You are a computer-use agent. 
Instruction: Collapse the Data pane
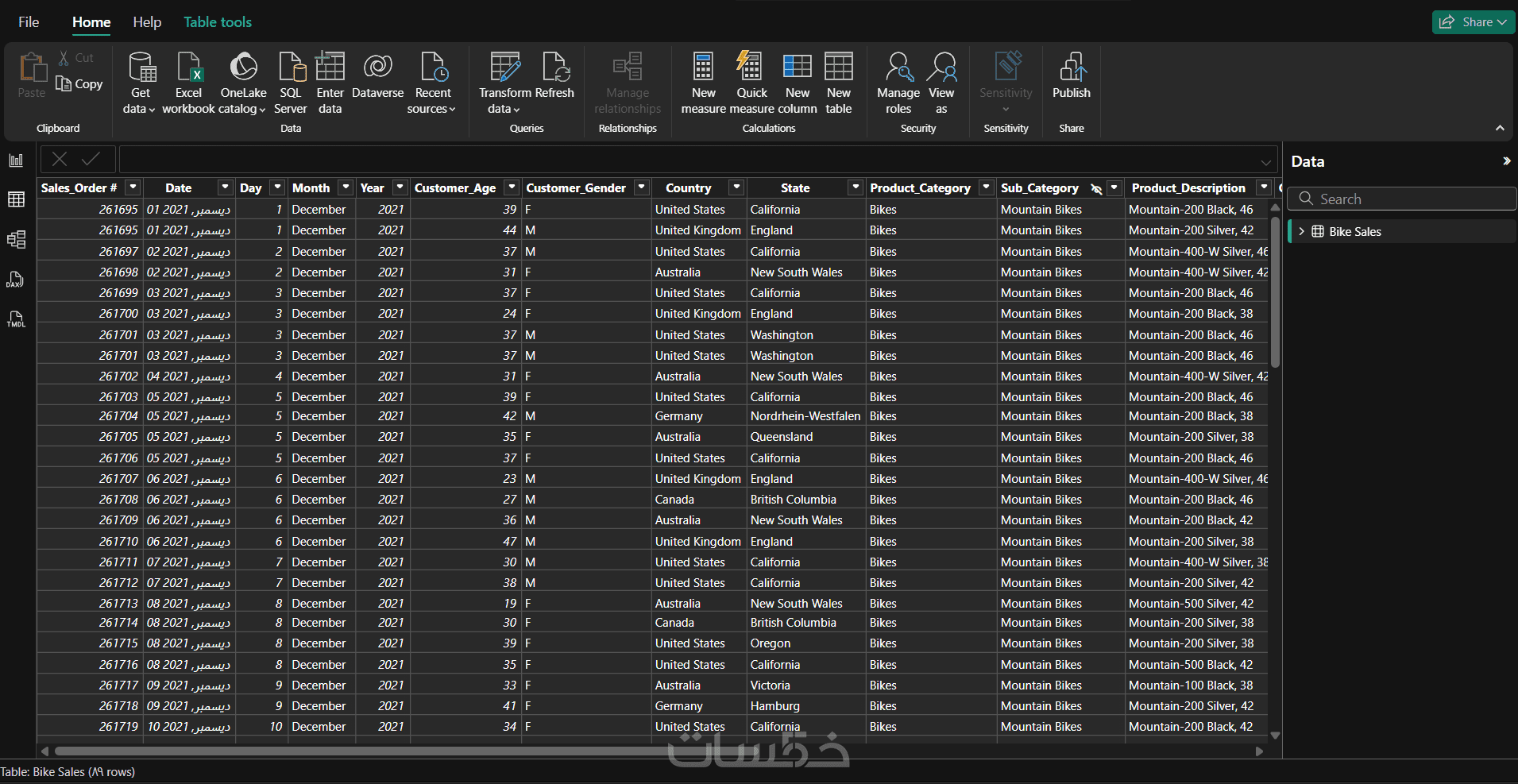[x=1506, y=161]
